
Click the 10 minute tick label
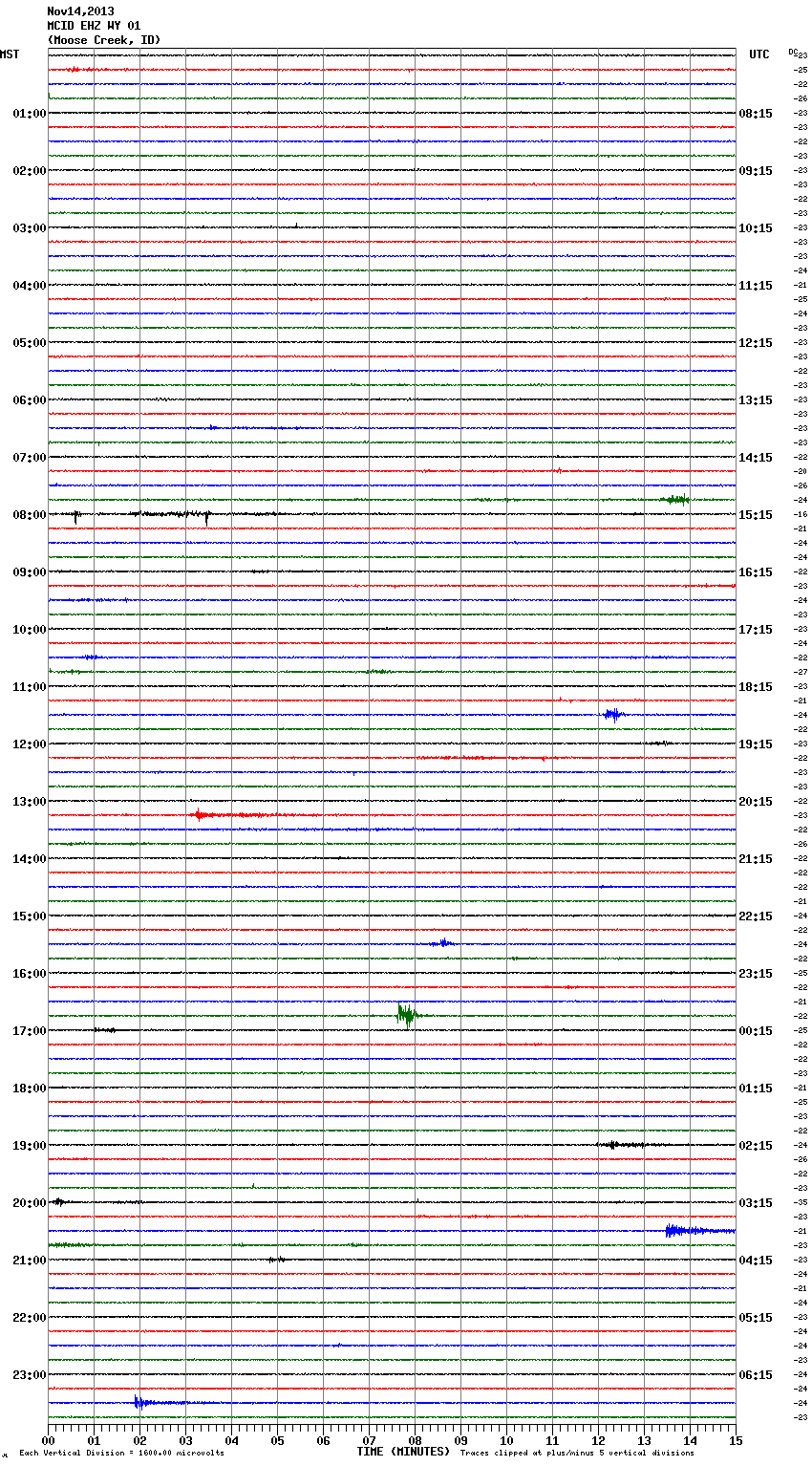[x=506, y=1441]
